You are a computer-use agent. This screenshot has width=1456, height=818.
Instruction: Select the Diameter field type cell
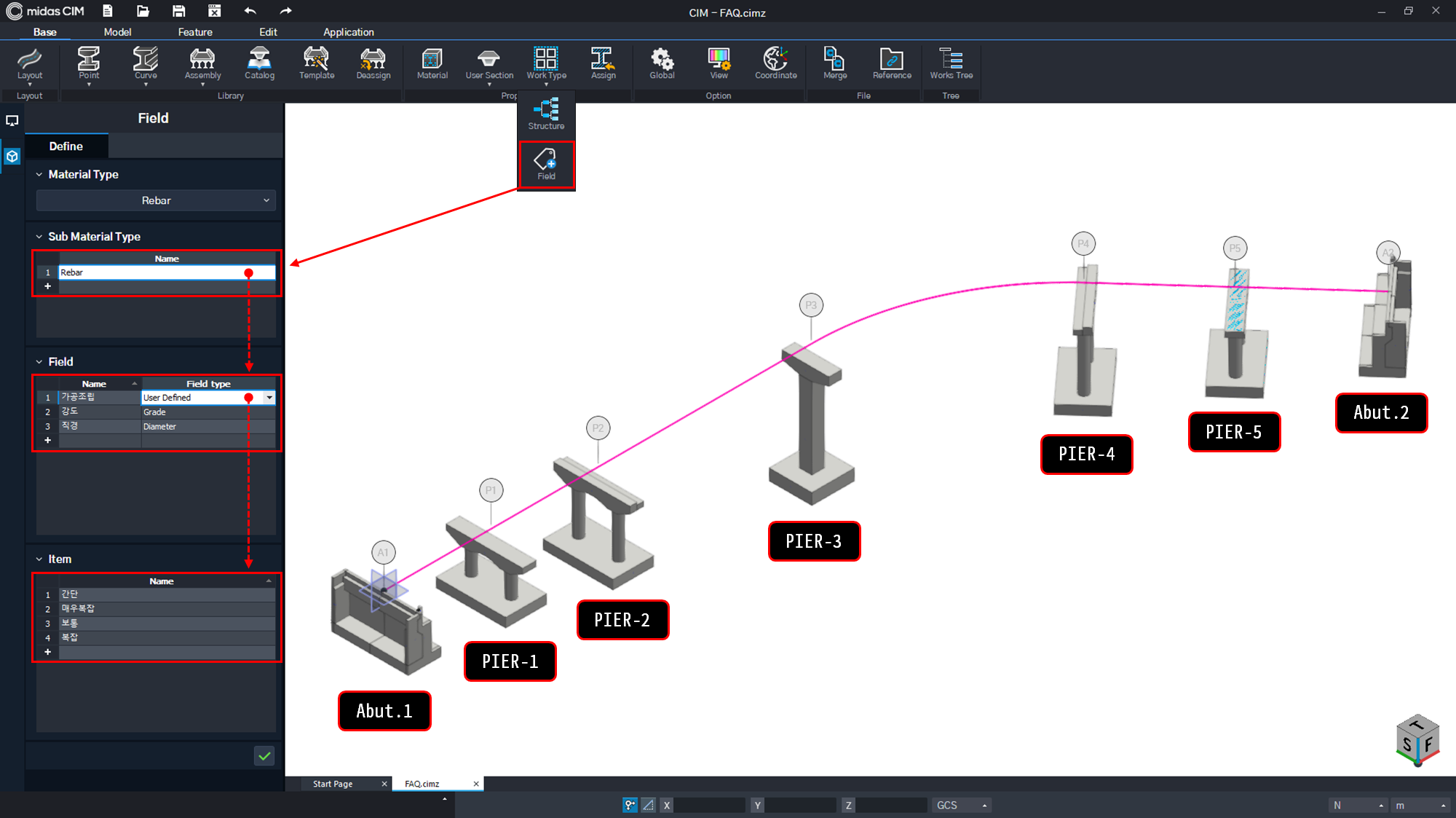tap(208, 427)
